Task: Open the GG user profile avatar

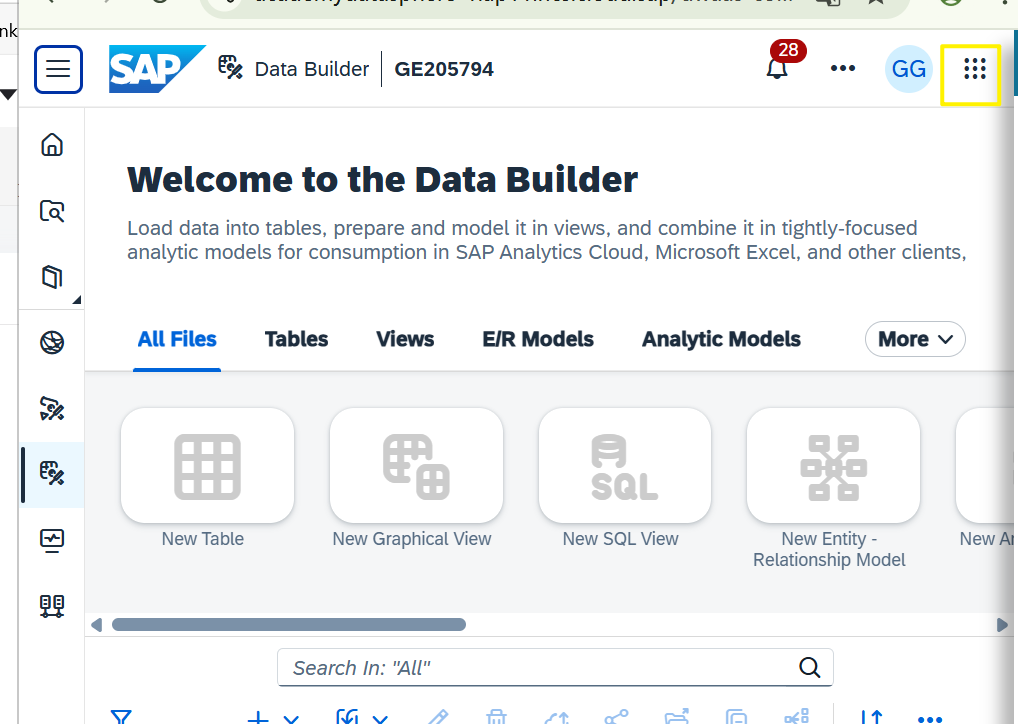Action: [x=908, y=69]
